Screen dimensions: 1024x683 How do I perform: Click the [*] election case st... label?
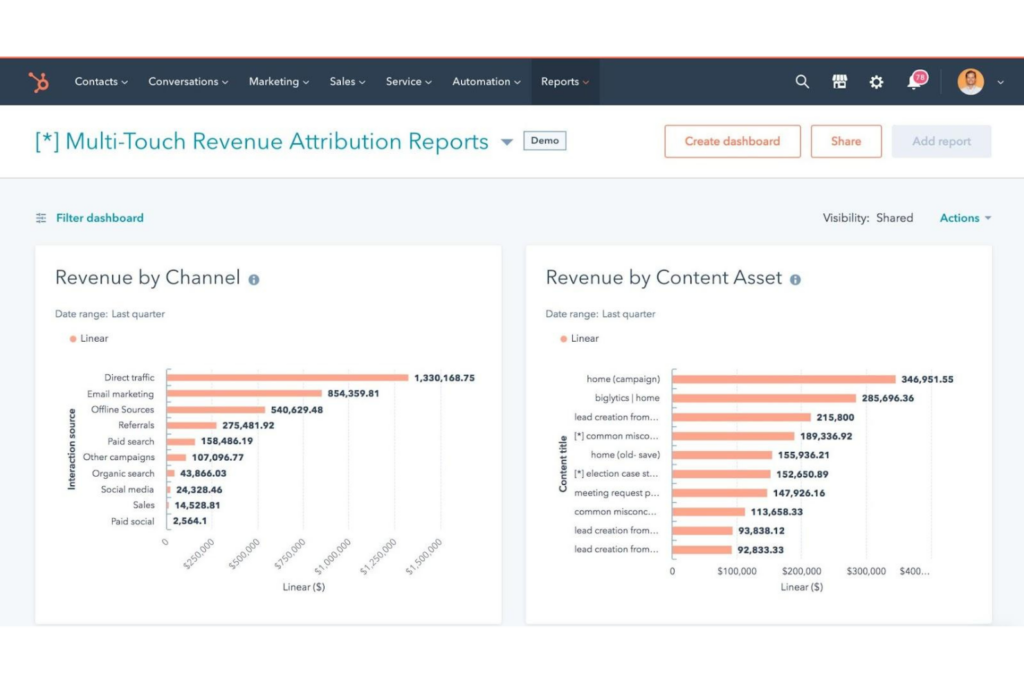coord(616,473)
